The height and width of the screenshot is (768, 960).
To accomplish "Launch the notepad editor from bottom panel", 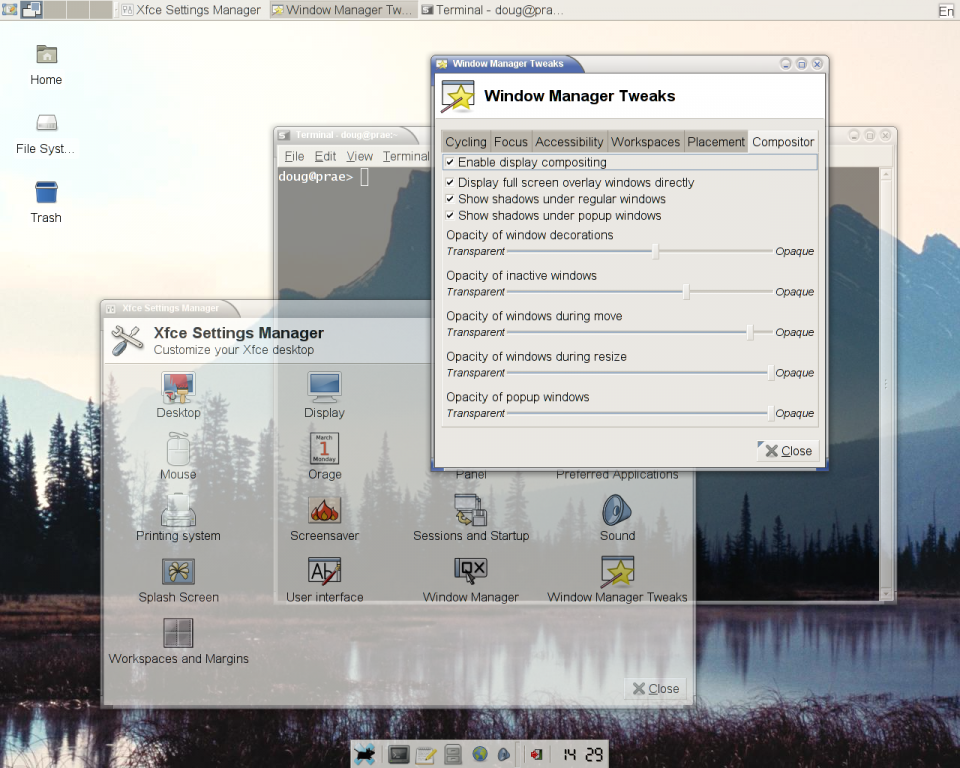I will (426, 755).
